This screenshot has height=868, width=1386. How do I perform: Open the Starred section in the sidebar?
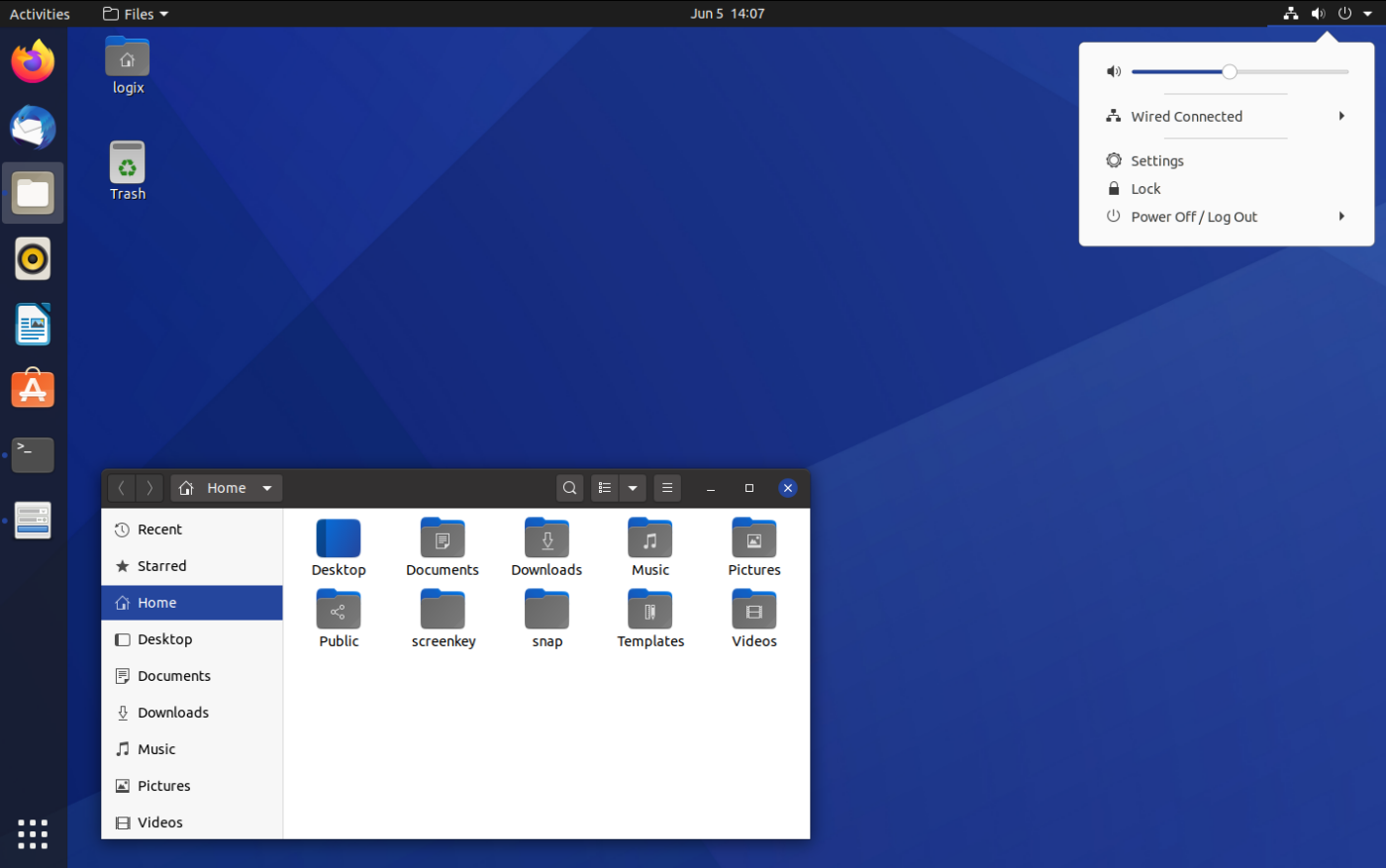[161, 565]
